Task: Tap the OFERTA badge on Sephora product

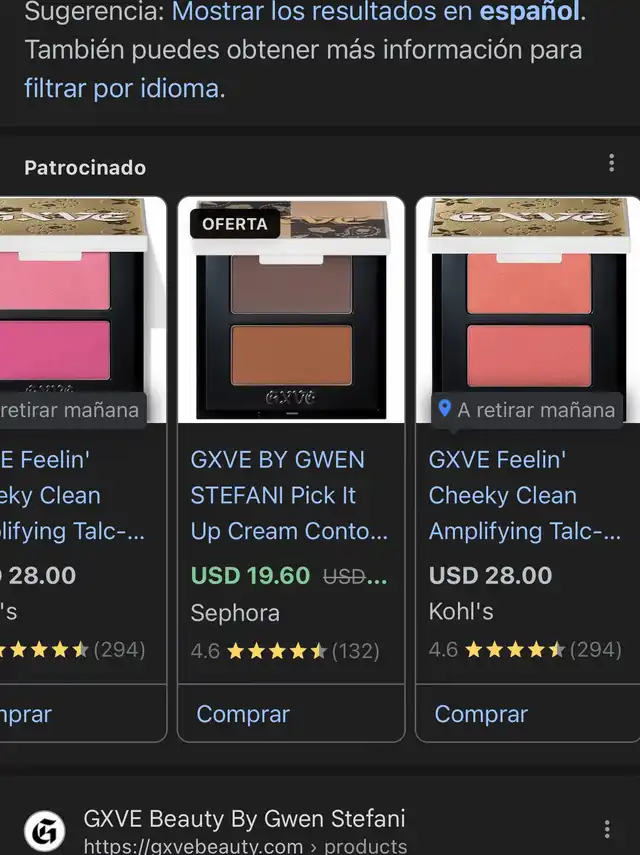Action: (235, 224)
